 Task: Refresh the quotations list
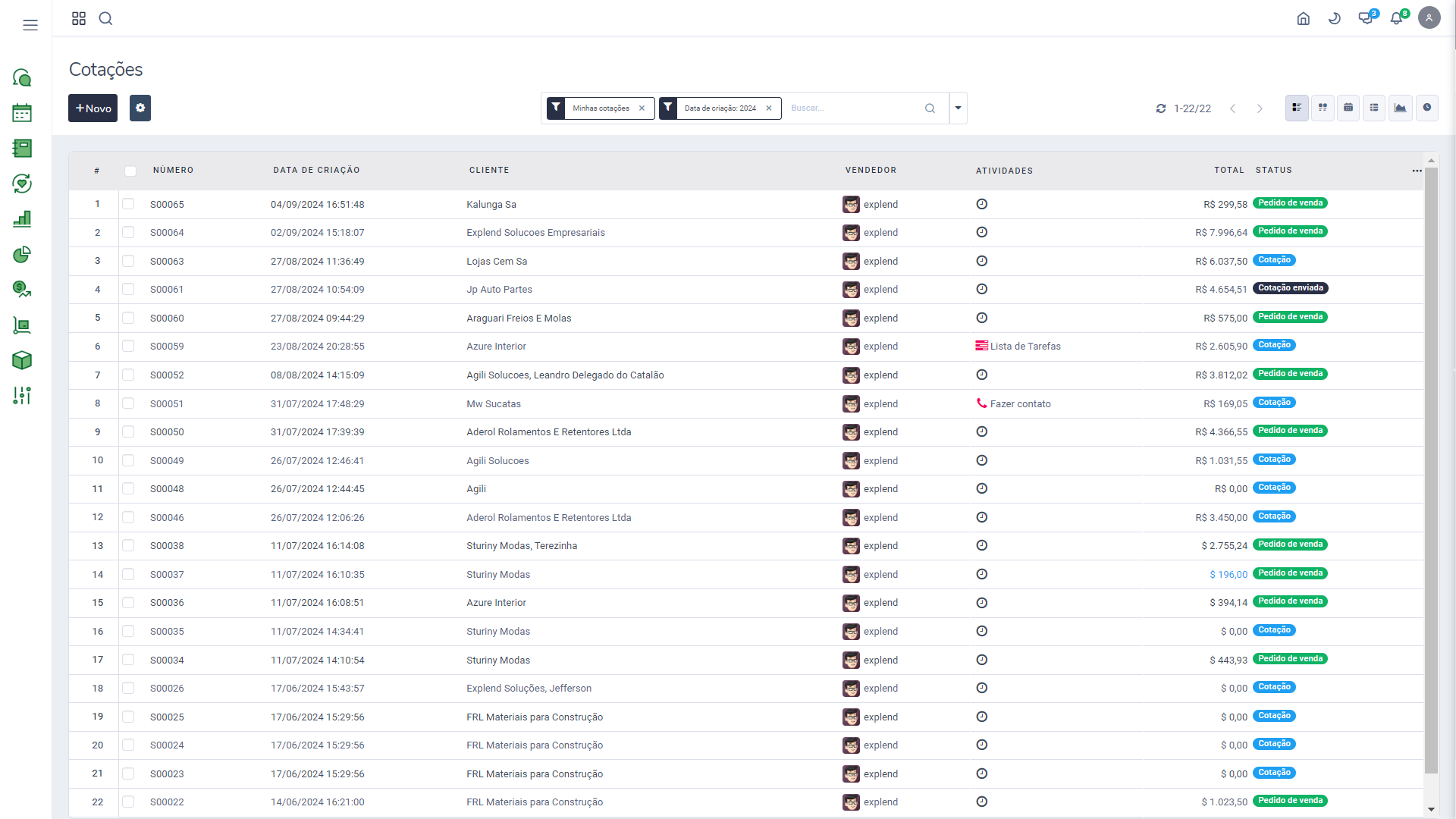[x=1160, y=108]
